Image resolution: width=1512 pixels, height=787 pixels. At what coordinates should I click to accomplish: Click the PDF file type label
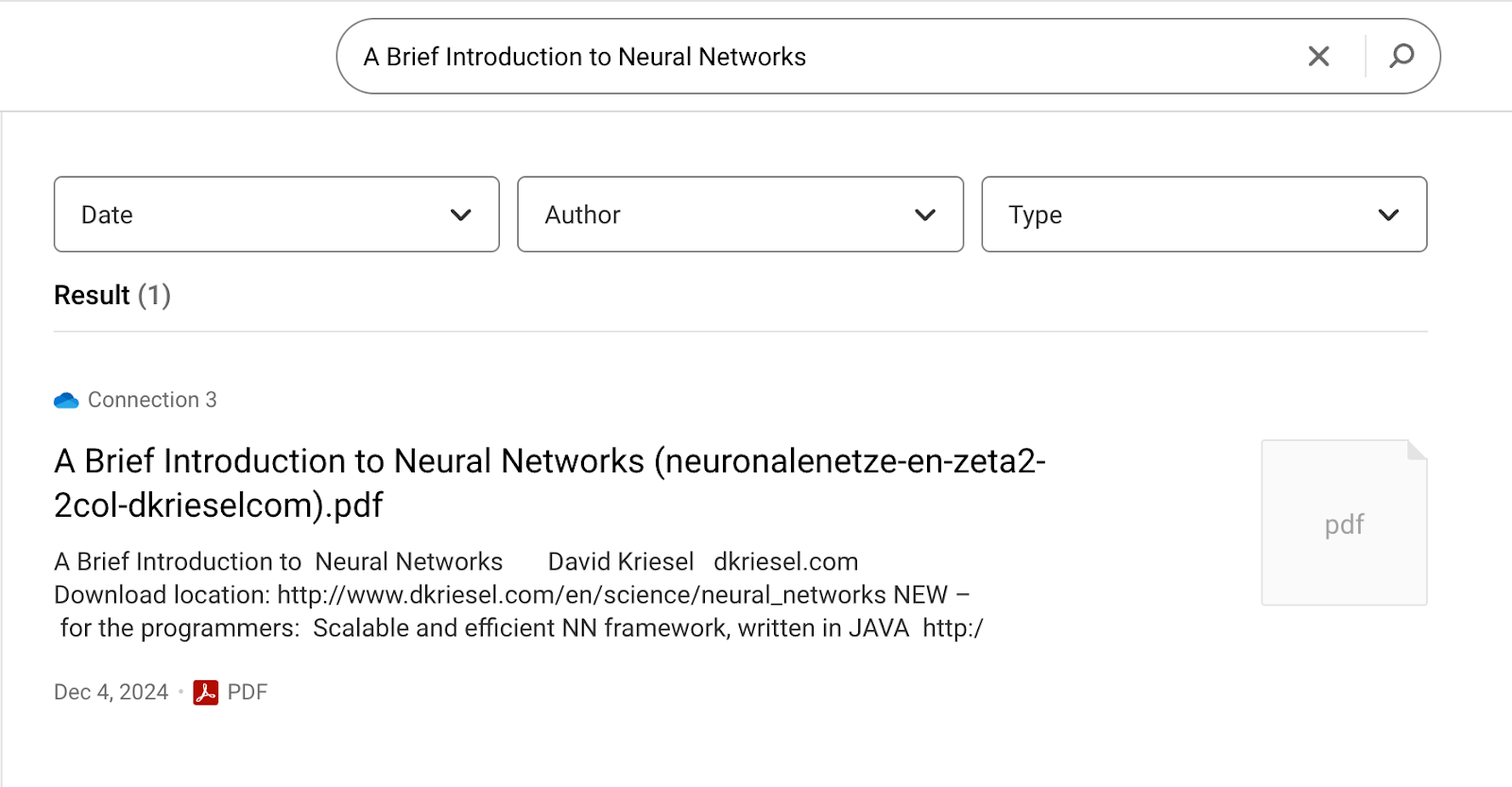pos(248,693)
